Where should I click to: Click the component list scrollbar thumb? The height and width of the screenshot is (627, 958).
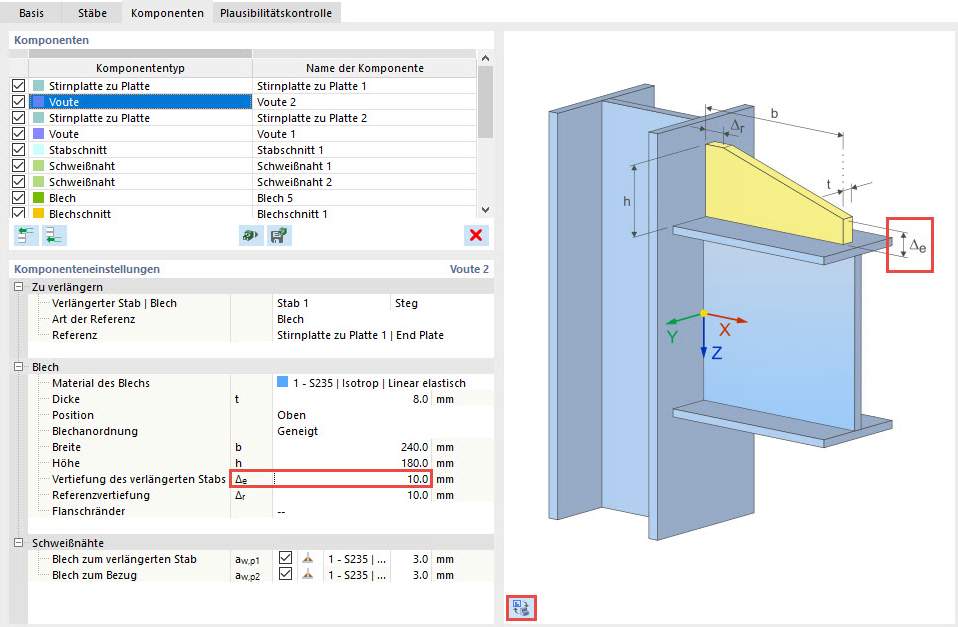pos(486,102)
